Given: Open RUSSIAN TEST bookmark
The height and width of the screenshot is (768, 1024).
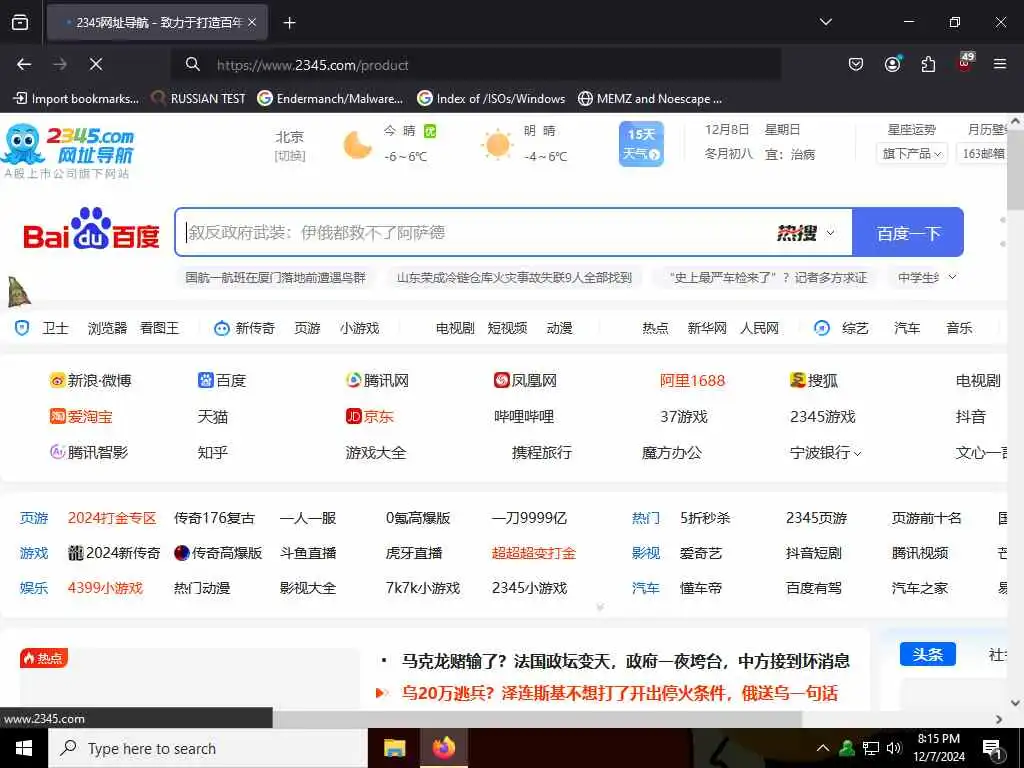Looking at the screenshot, I should point(199,99).
